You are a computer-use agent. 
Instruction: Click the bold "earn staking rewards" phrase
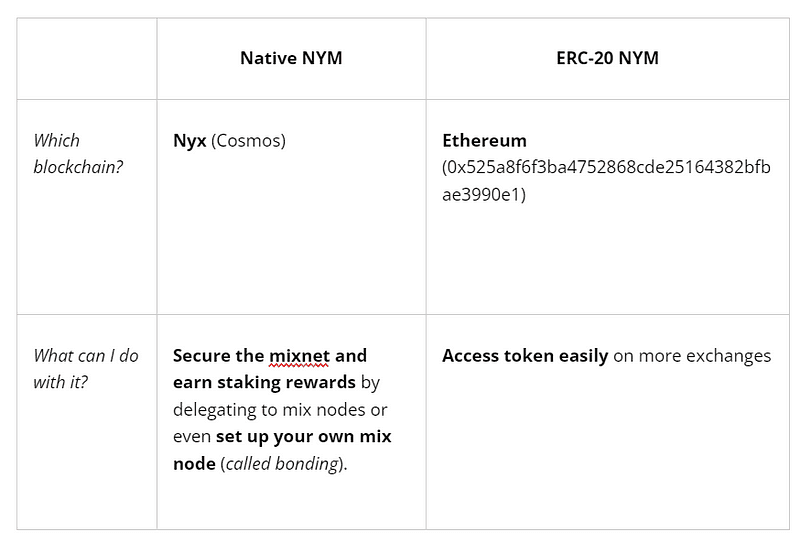coord(264,382)
